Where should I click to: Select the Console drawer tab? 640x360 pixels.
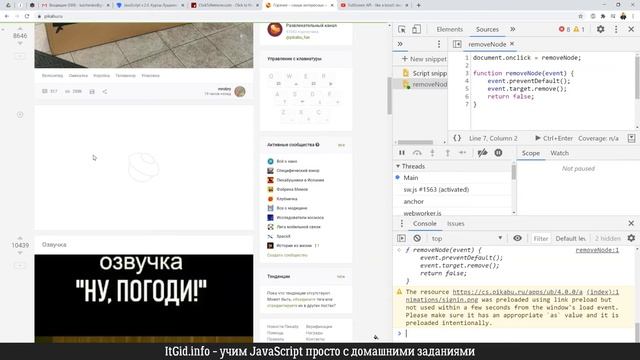(424, 223)
